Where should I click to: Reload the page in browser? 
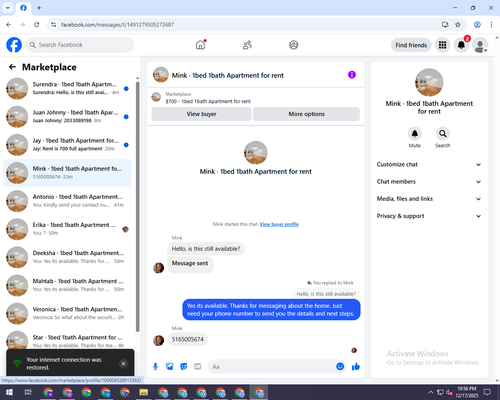(37, 25)
